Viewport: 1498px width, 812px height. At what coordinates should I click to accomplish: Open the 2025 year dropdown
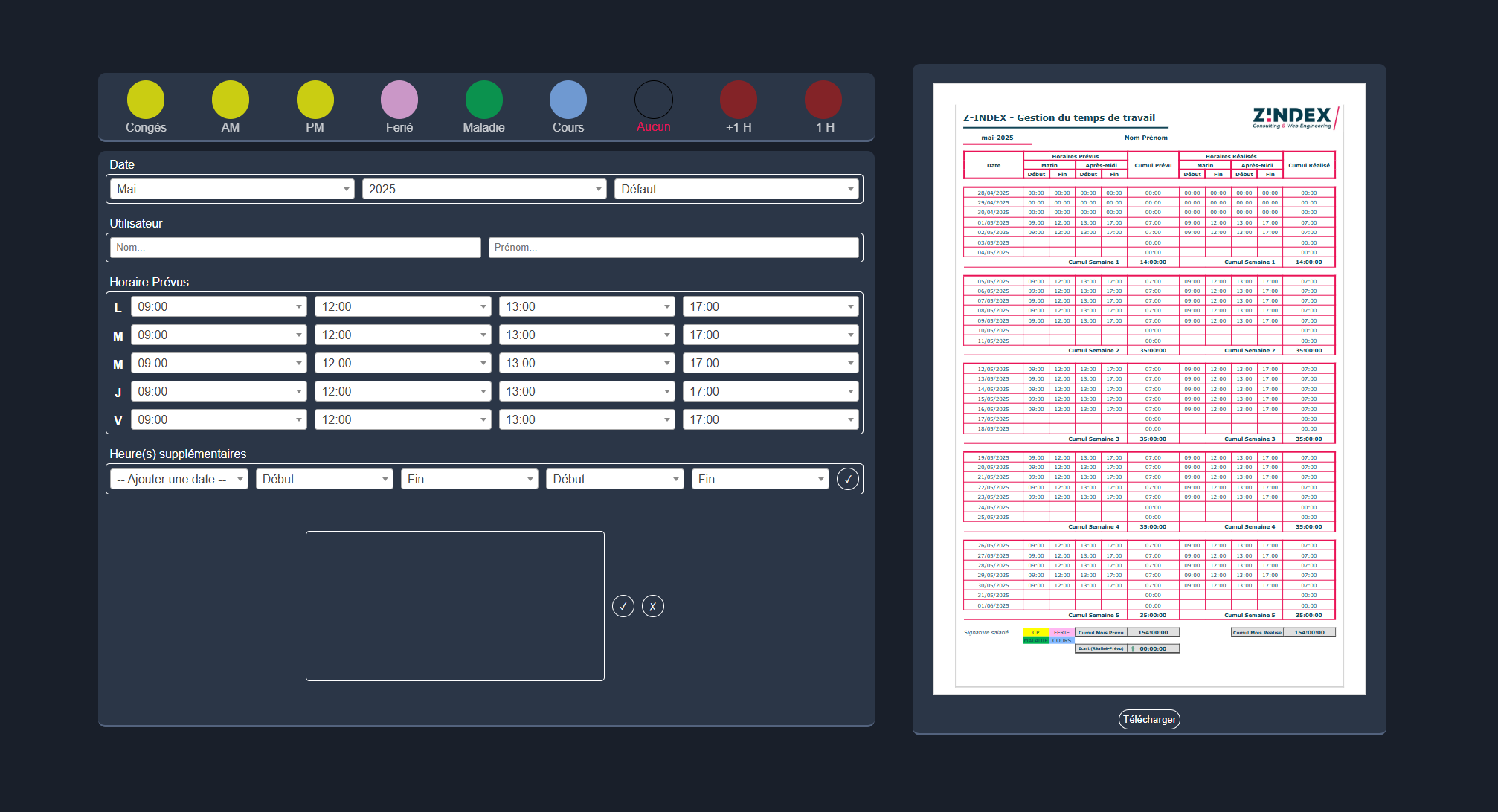484,189
